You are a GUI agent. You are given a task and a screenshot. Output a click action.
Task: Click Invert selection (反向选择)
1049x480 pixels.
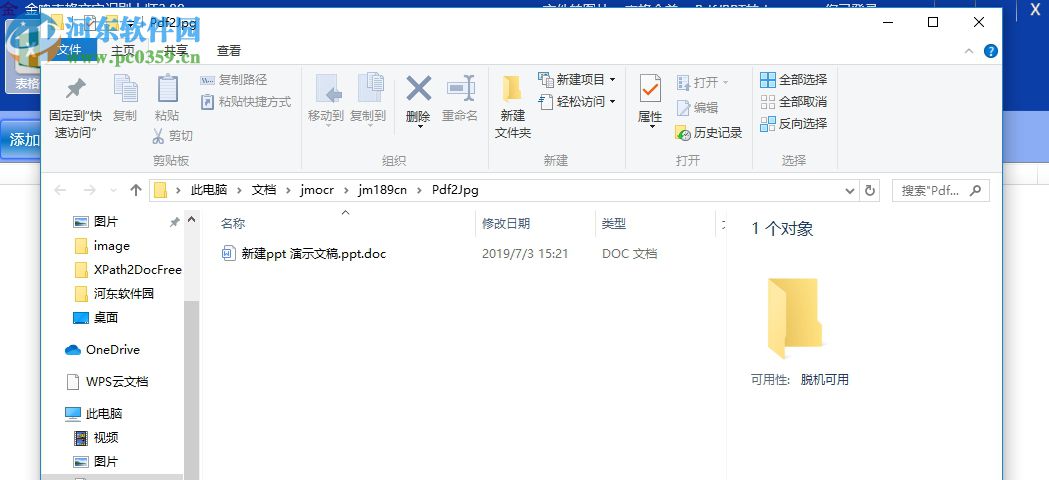pos(794,124)
